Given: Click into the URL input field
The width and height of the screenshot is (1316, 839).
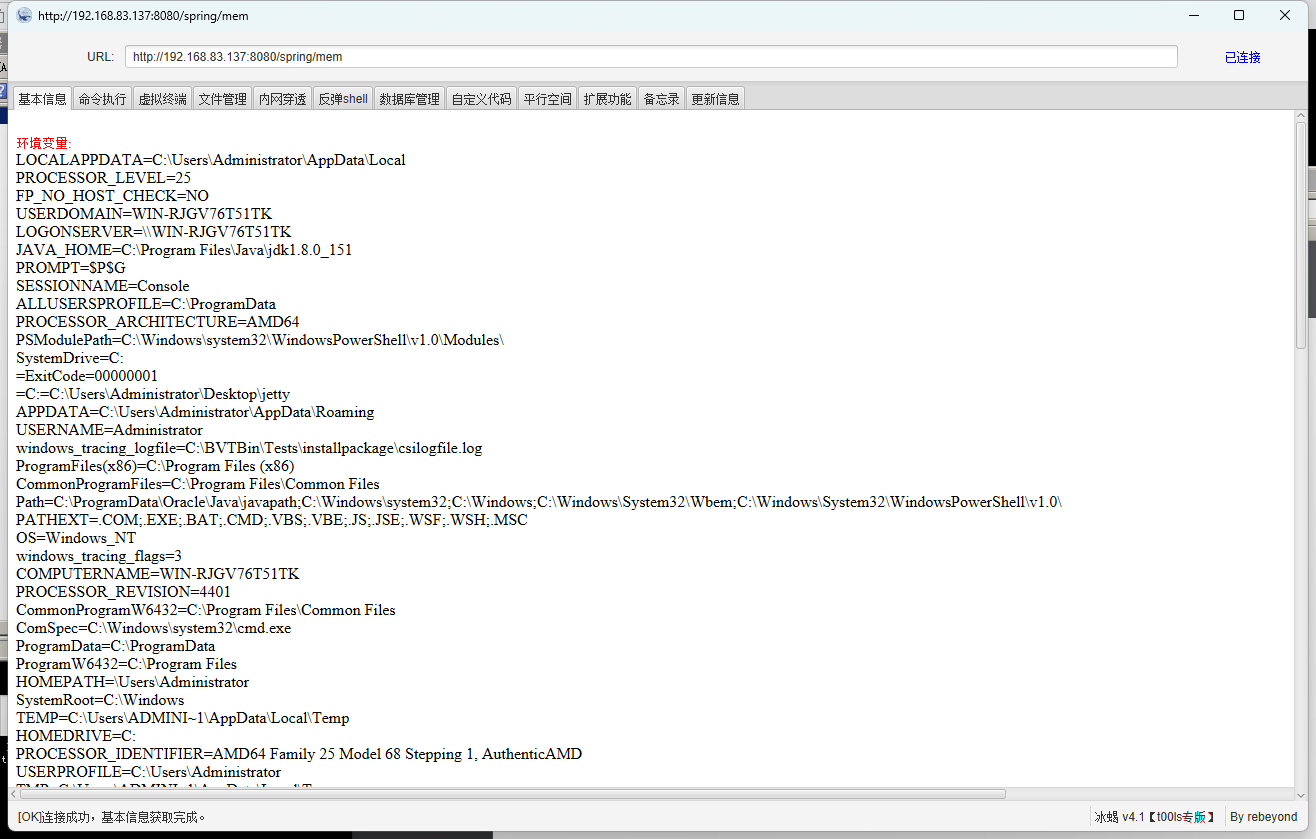Looking at the screenshot, I should coord(650,57).
